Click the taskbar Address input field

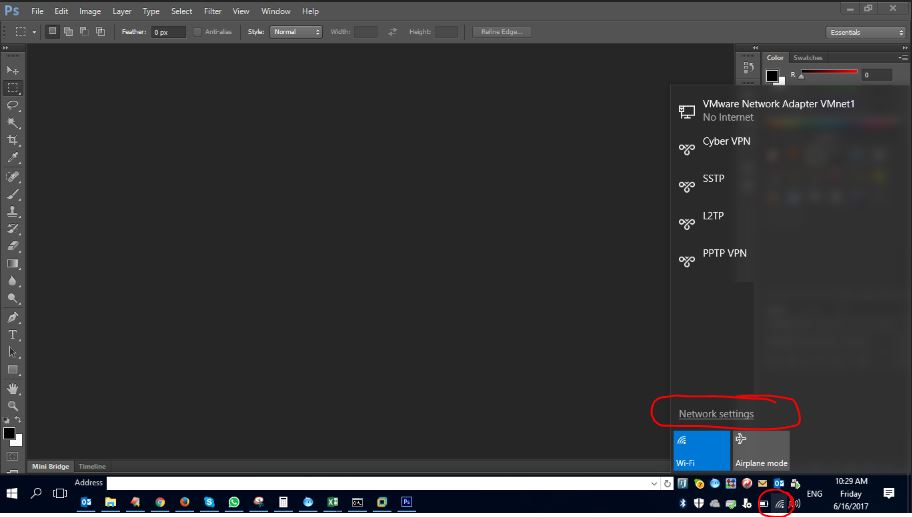(378, 483)
